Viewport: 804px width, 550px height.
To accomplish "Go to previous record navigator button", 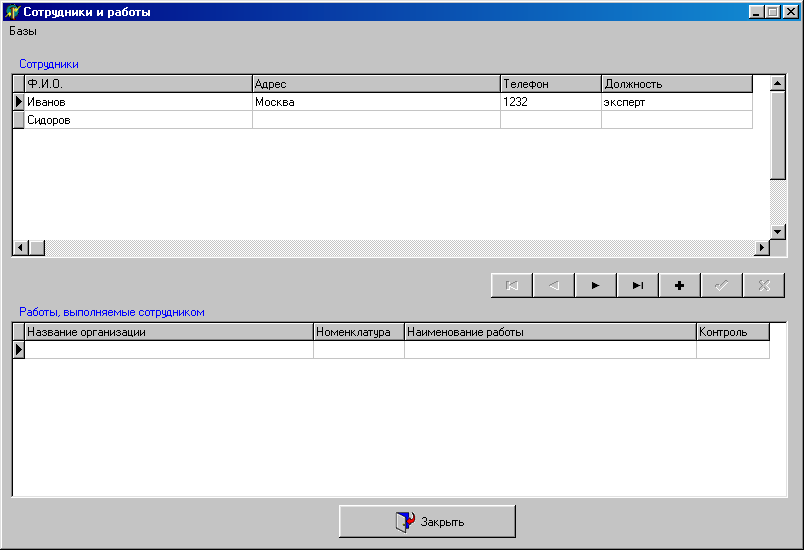I will point(554,286).
